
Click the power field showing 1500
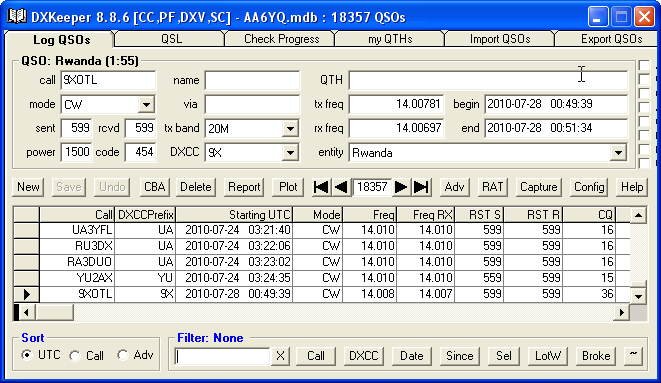pyautogui.click(x=76, y=152)
